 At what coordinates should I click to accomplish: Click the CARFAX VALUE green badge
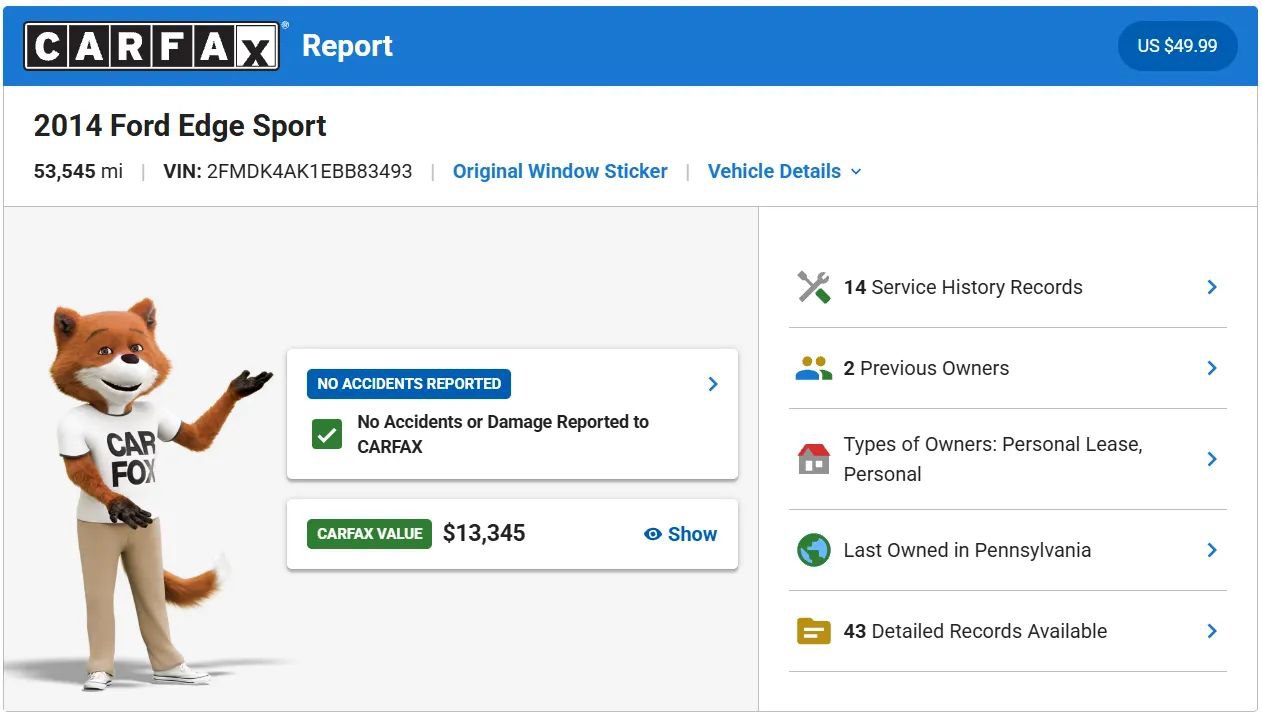point(370,534)
